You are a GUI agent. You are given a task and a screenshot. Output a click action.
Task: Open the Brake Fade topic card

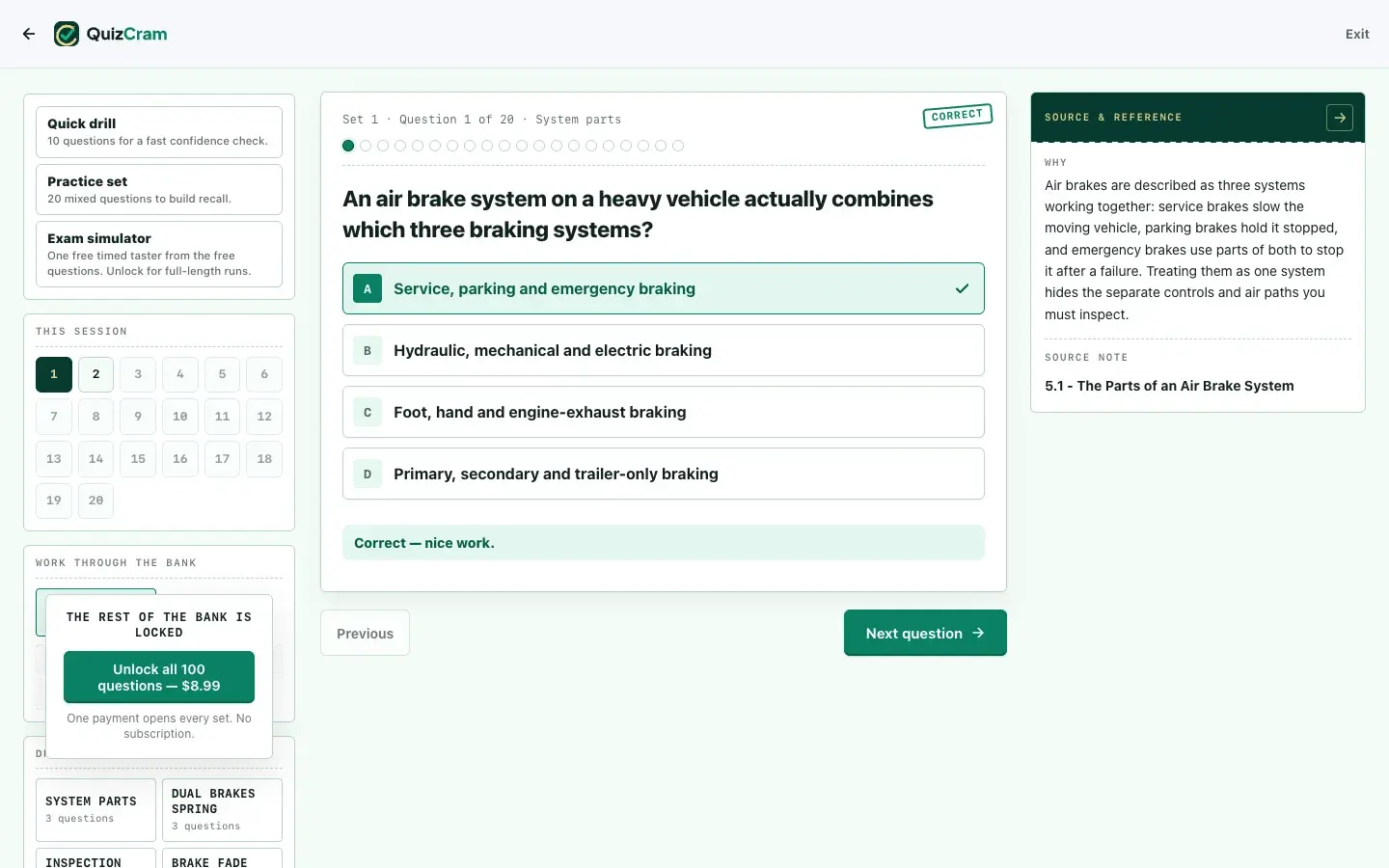click(222, 858)
